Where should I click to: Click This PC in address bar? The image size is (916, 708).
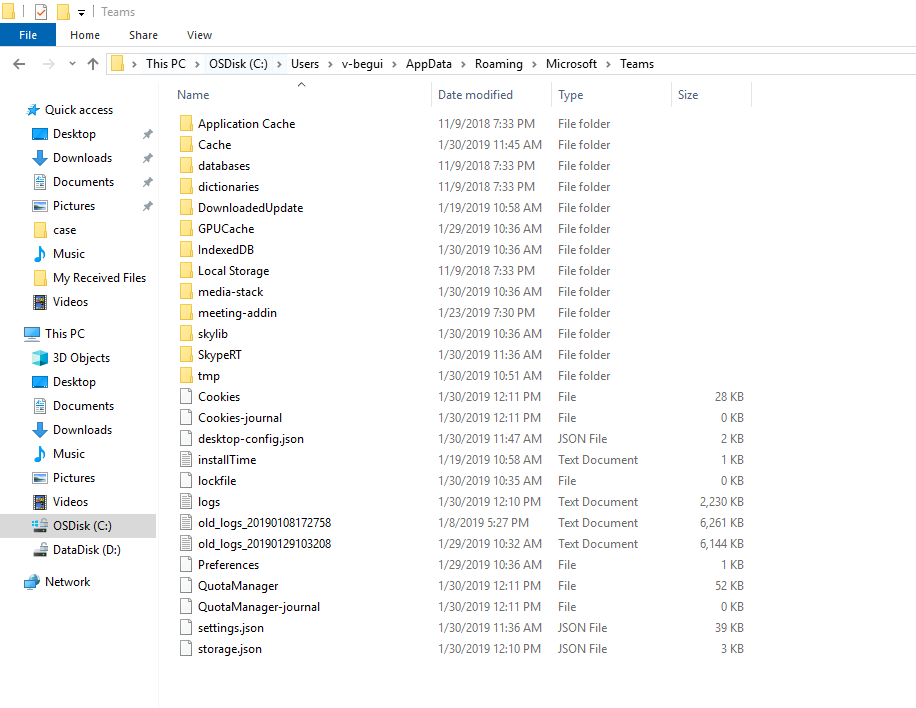click(166, 64)
